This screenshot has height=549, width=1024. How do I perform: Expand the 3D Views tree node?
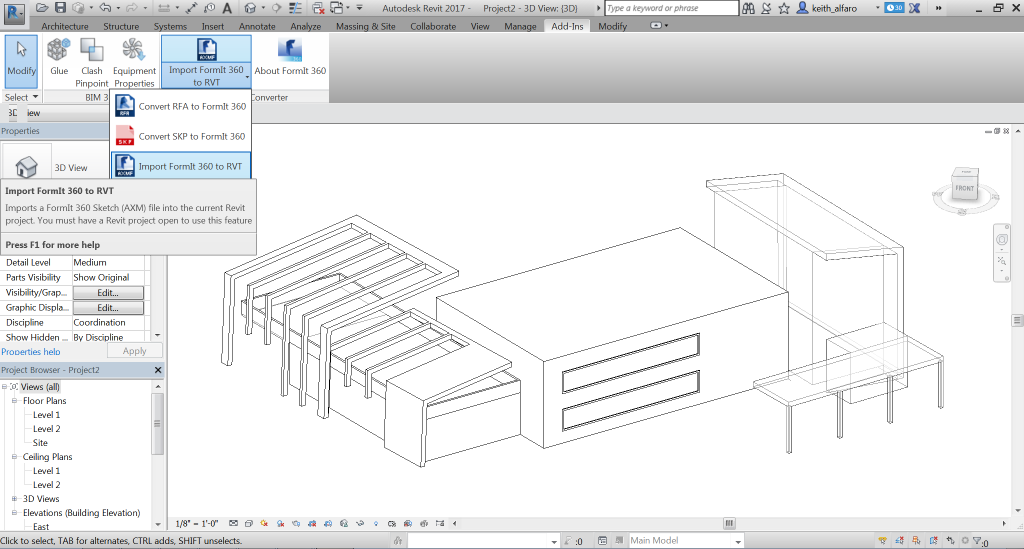coord(14,499)
